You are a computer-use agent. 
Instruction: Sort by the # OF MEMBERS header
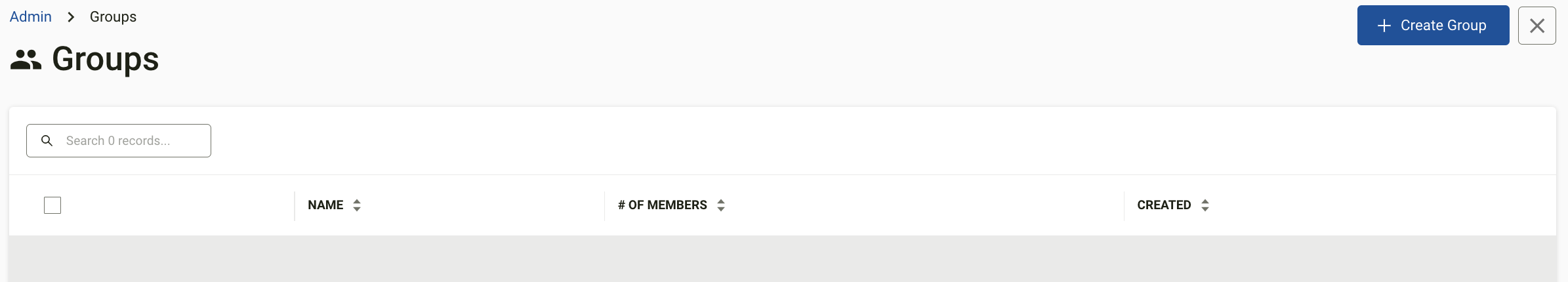pos(662,205)
